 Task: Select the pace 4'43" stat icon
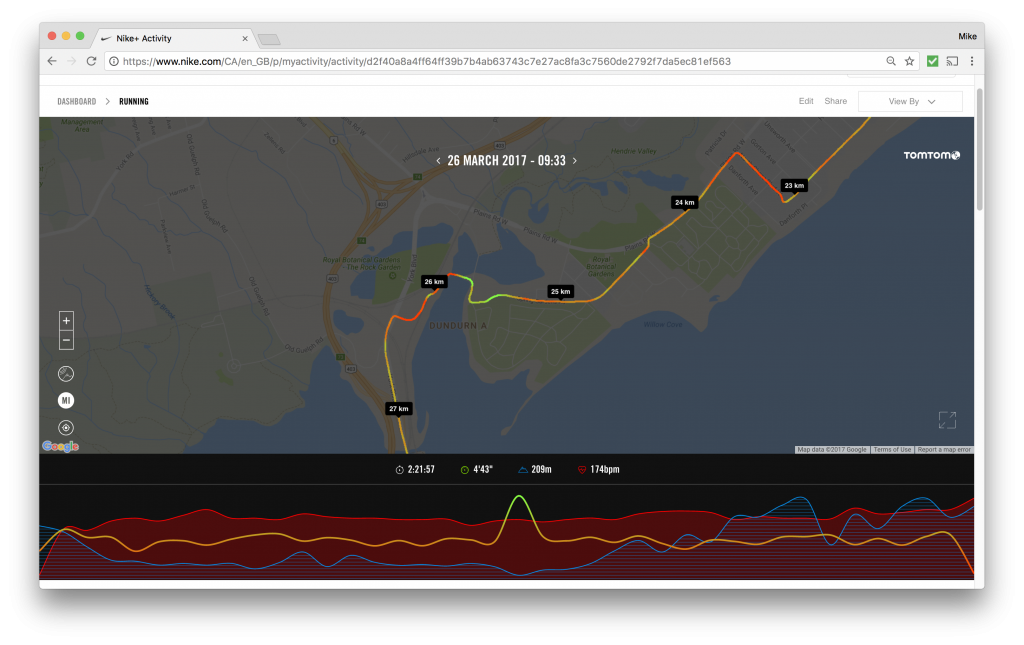coord(465,469)
